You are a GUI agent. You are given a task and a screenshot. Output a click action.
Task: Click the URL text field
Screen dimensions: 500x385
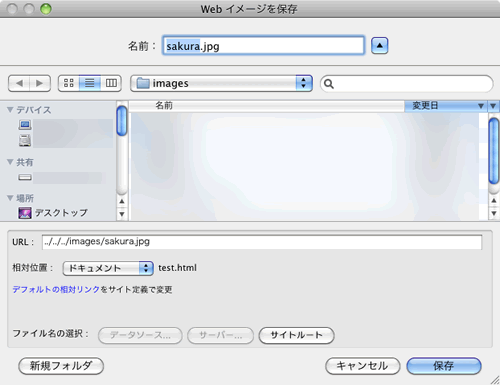click(x=262, y=242)
